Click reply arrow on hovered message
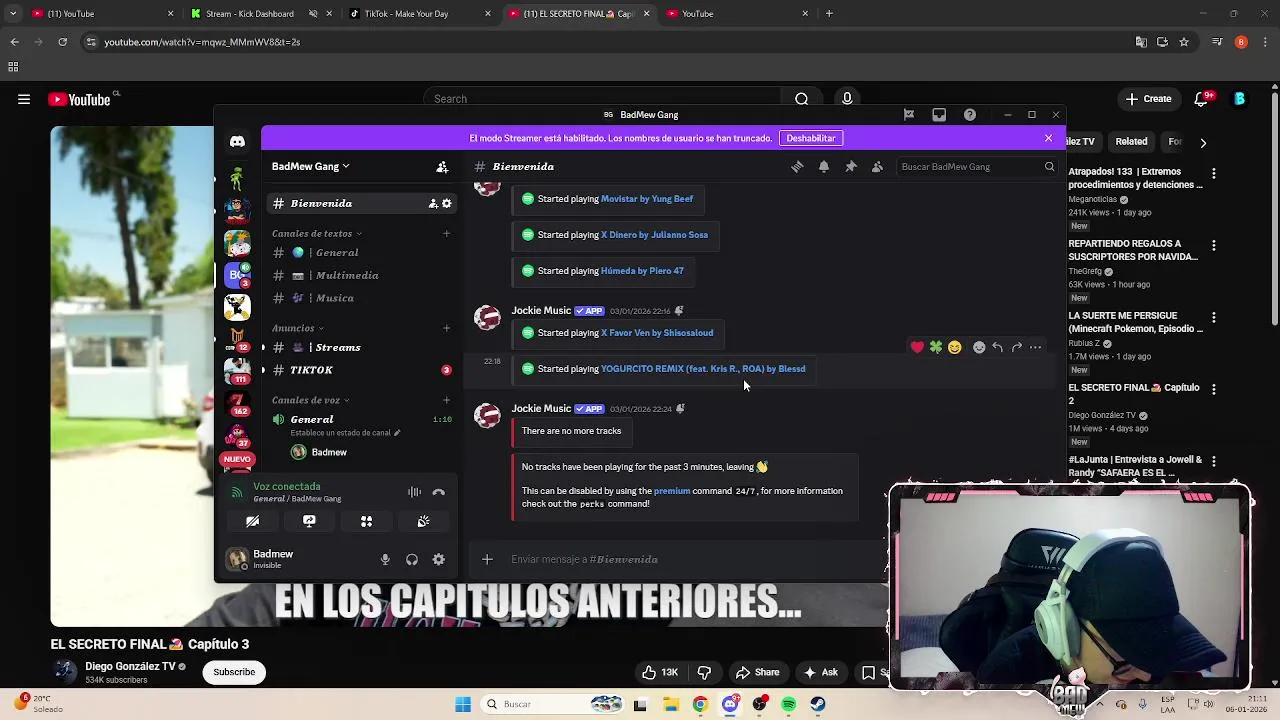Viewport: 1280px width, 720px height. click(x=997, y=347)
